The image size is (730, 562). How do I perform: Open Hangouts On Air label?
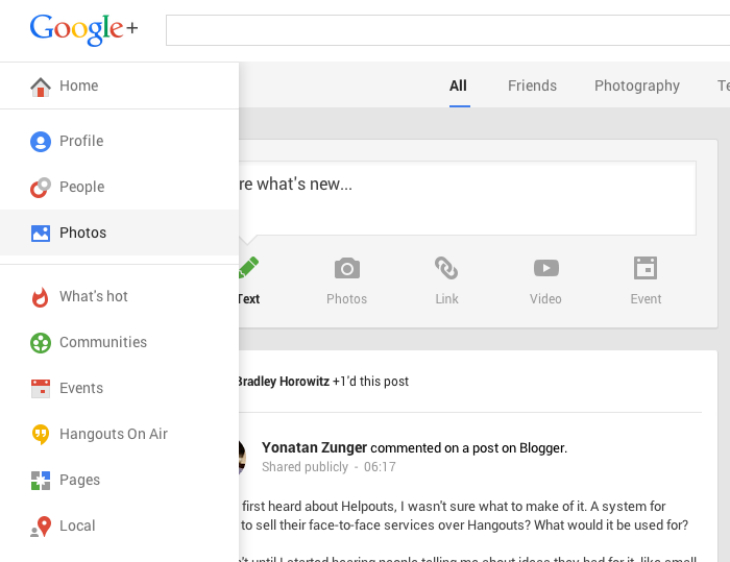[114, 434]
